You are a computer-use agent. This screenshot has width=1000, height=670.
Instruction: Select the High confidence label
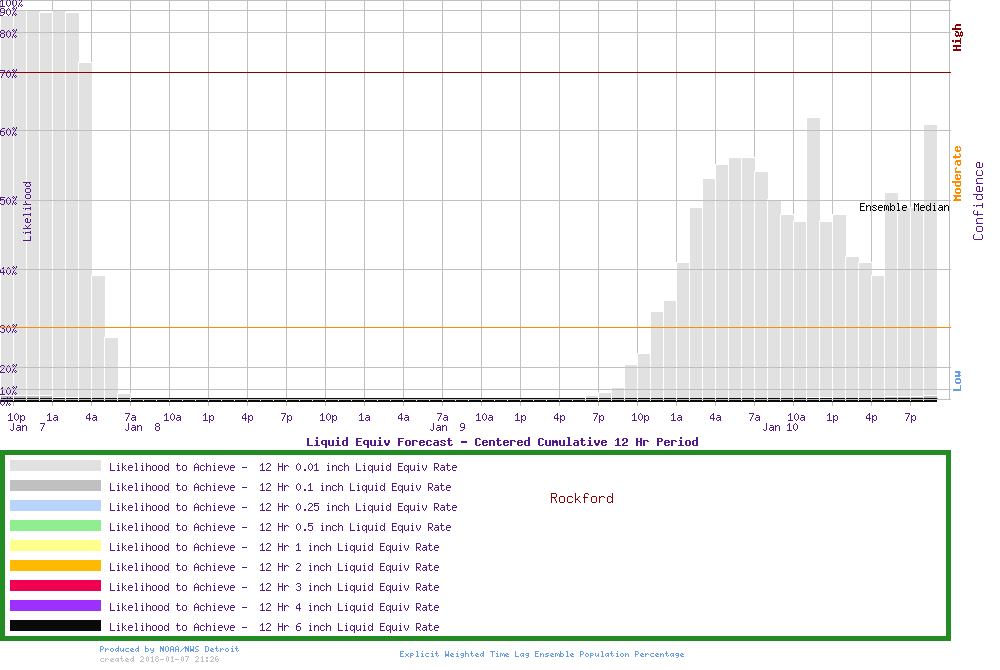957,38
